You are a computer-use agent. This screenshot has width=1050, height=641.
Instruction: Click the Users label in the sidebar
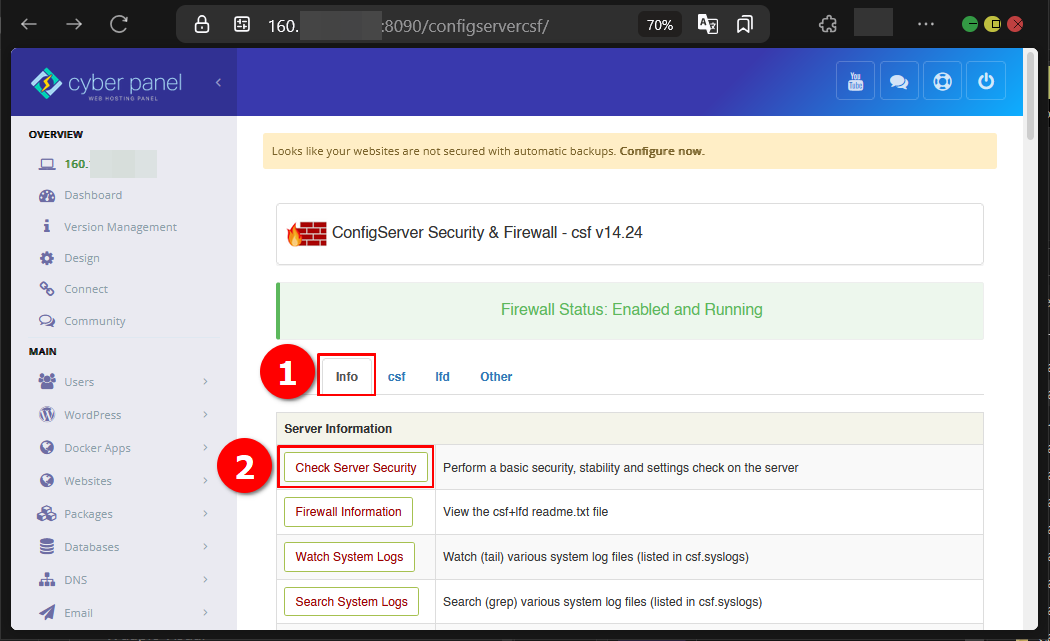(79, 382)
